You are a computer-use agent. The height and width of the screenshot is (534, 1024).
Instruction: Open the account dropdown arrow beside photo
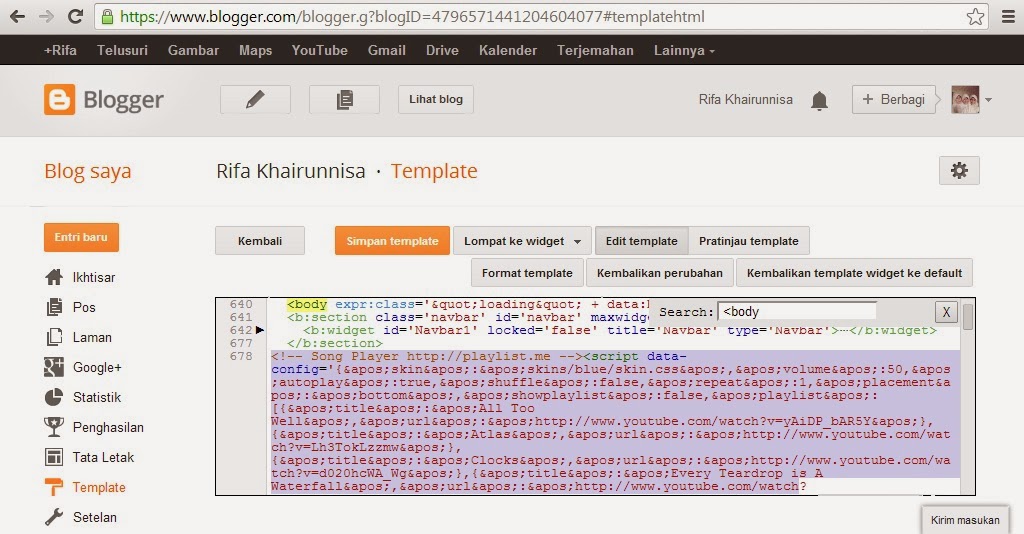click(988, 100)
